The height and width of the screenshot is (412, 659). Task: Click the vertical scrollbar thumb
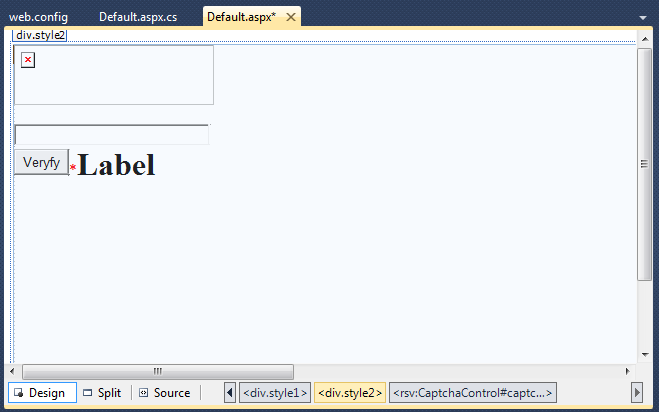pyautogui.click(x=644, y=164)
